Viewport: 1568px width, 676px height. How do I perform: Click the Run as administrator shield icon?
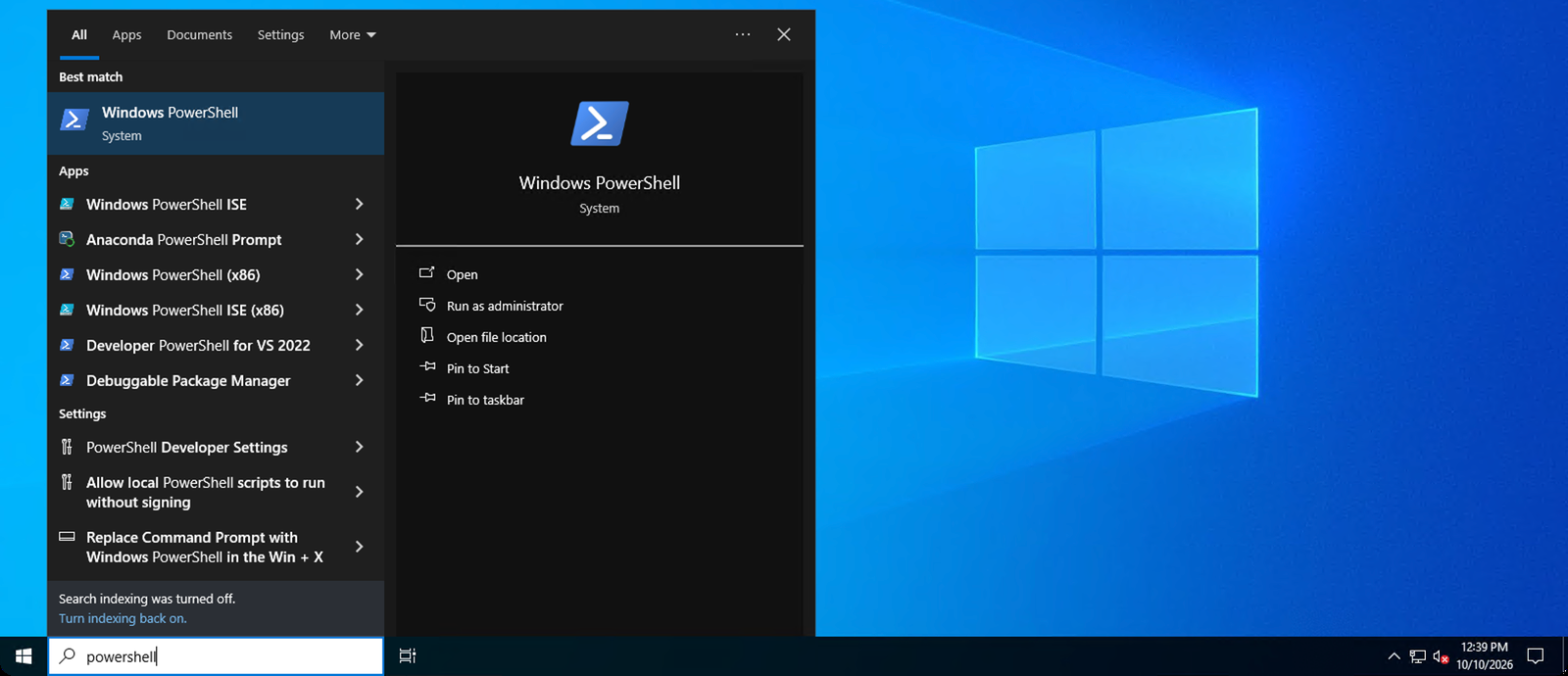[x=427, y=305]
